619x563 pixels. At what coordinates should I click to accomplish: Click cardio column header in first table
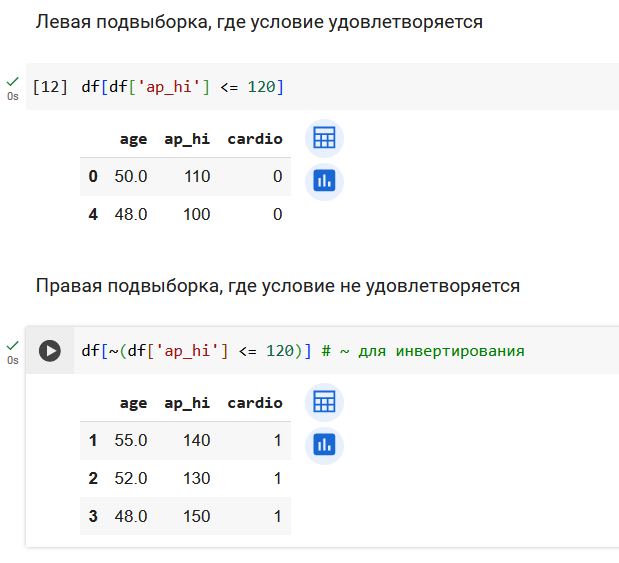tap(255, 139)
